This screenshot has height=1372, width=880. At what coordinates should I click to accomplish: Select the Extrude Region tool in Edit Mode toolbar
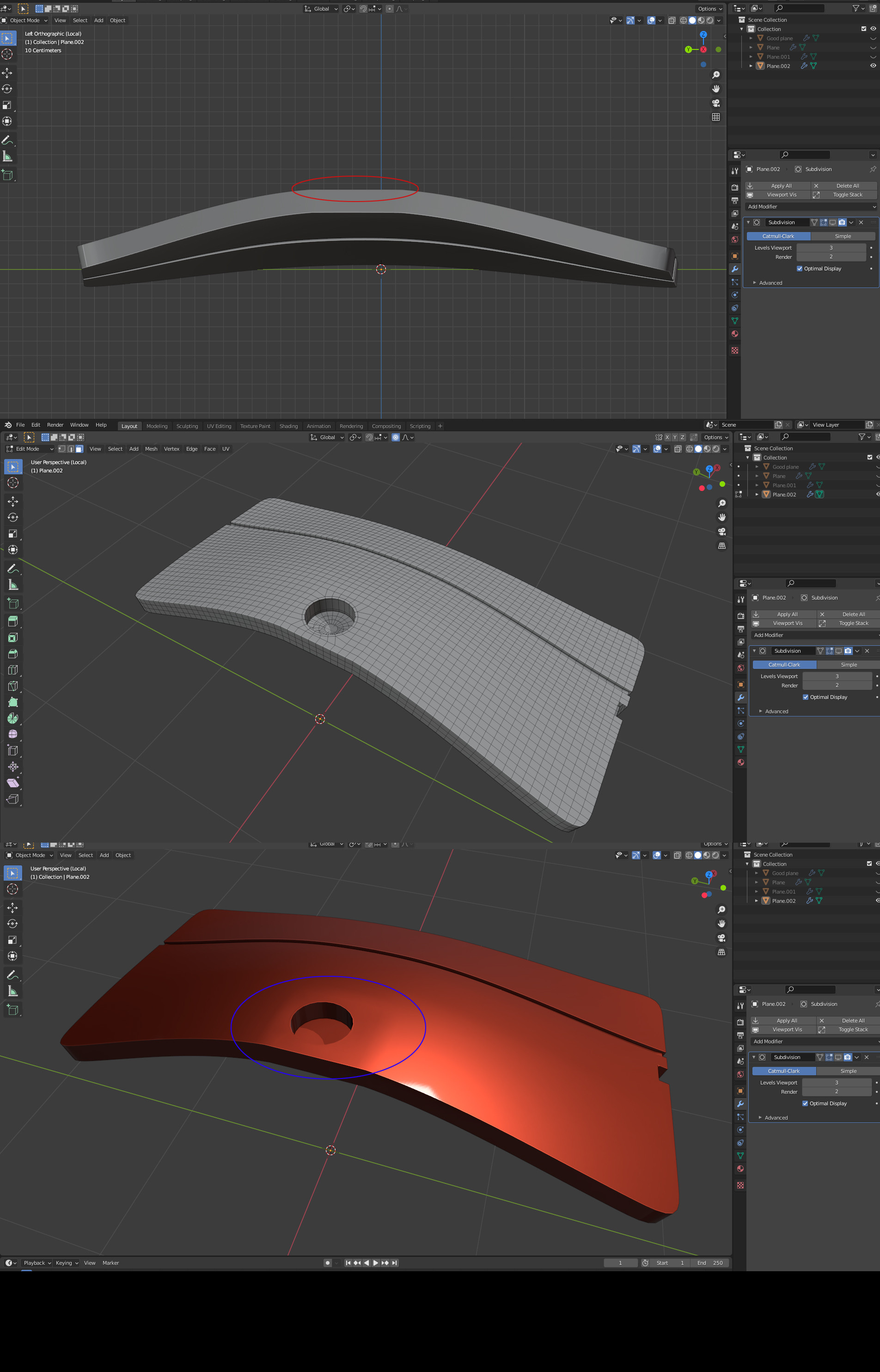click(x=12, y=622)
